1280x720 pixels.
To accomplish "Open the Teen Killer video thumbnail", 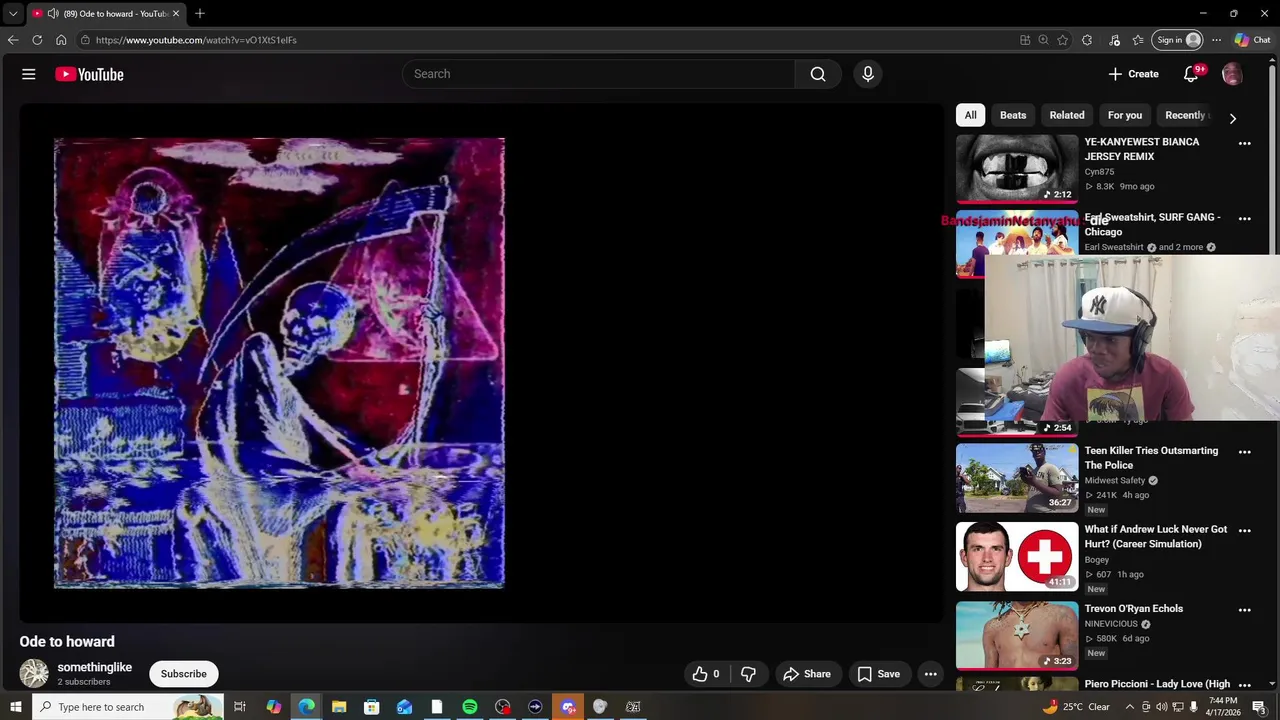I will [x=1017, y=477].
